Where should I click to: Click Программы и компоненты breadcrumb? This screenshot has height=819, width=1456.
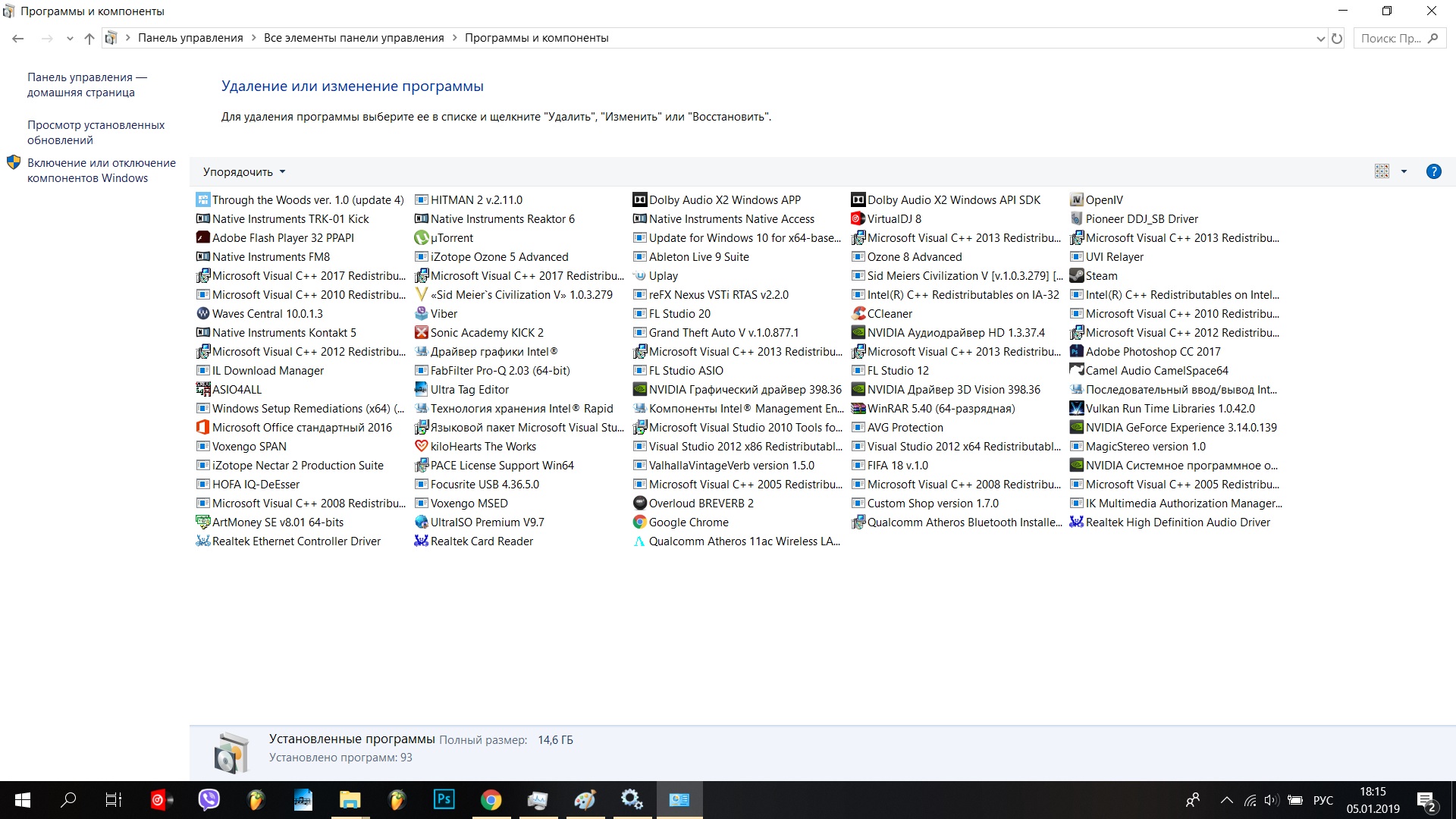(x=537, y=39)
